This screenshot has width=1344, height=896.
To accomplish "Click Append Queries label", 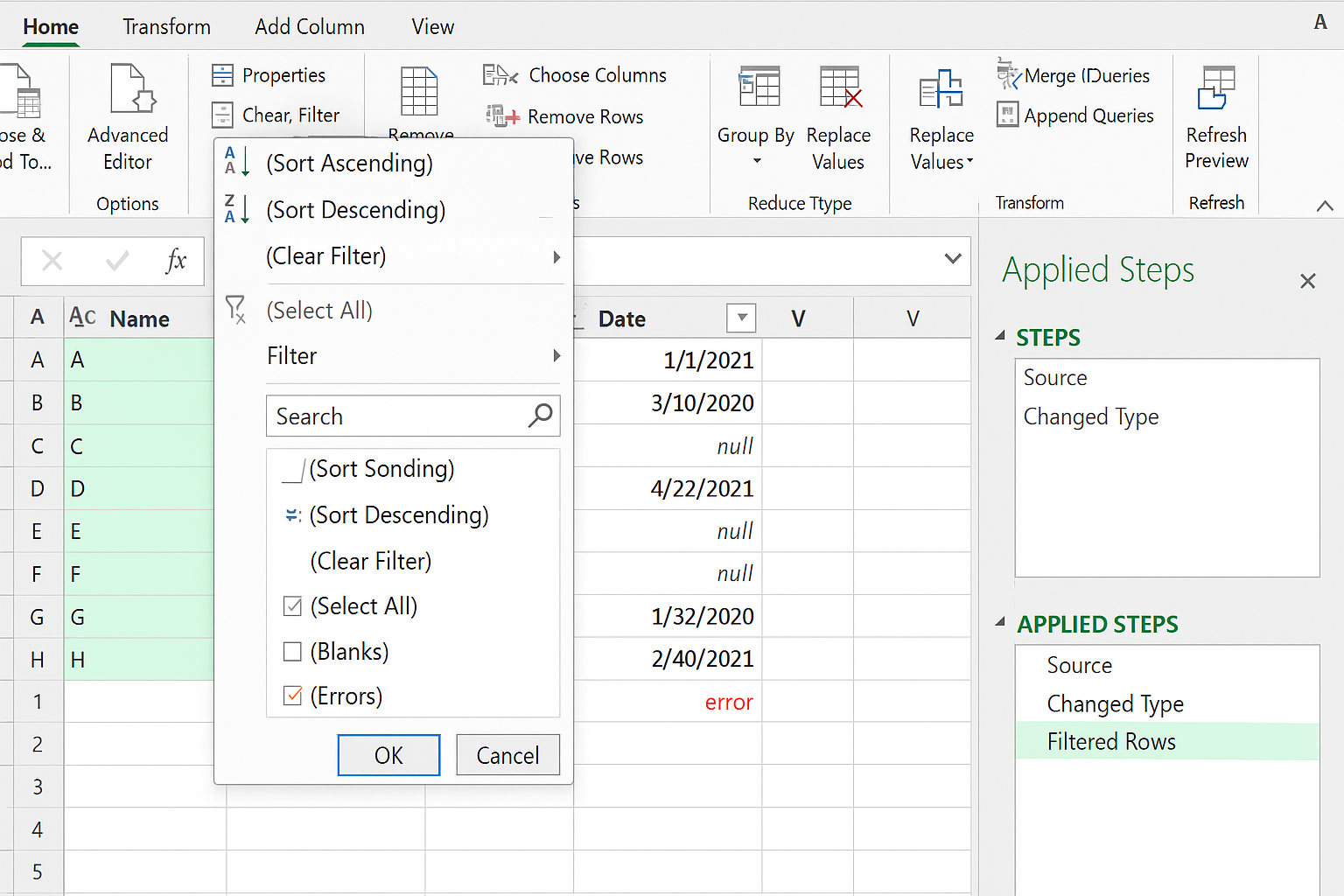I will (1088, 115).
